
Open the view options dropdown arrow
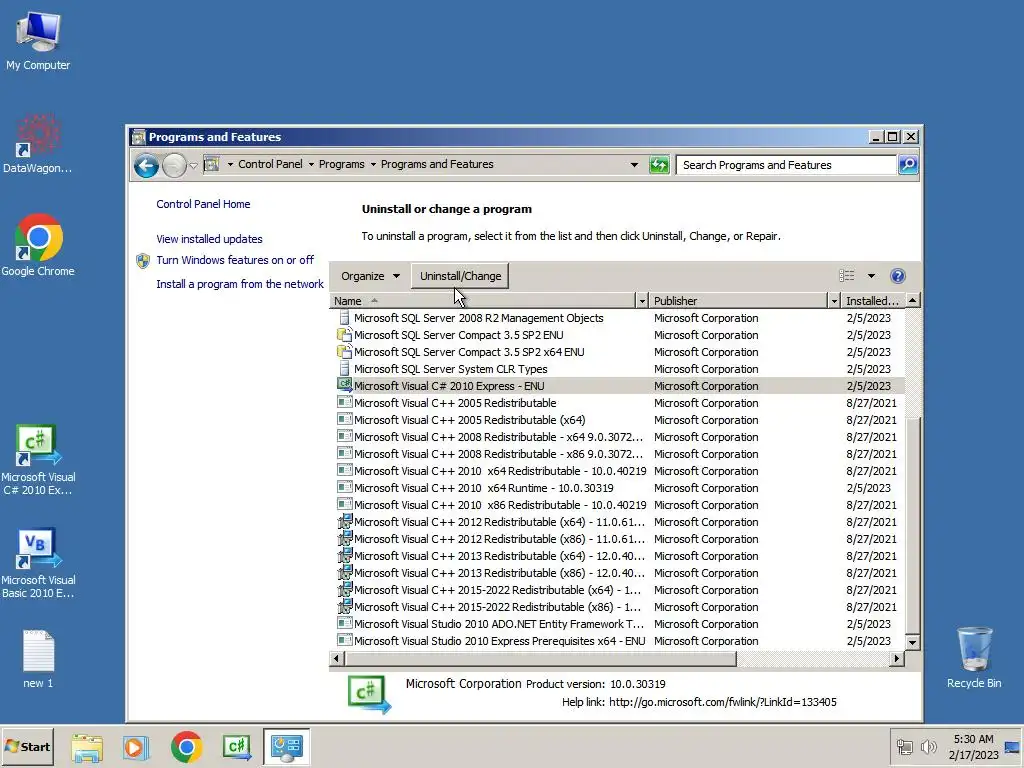click(x=871, y=276)
